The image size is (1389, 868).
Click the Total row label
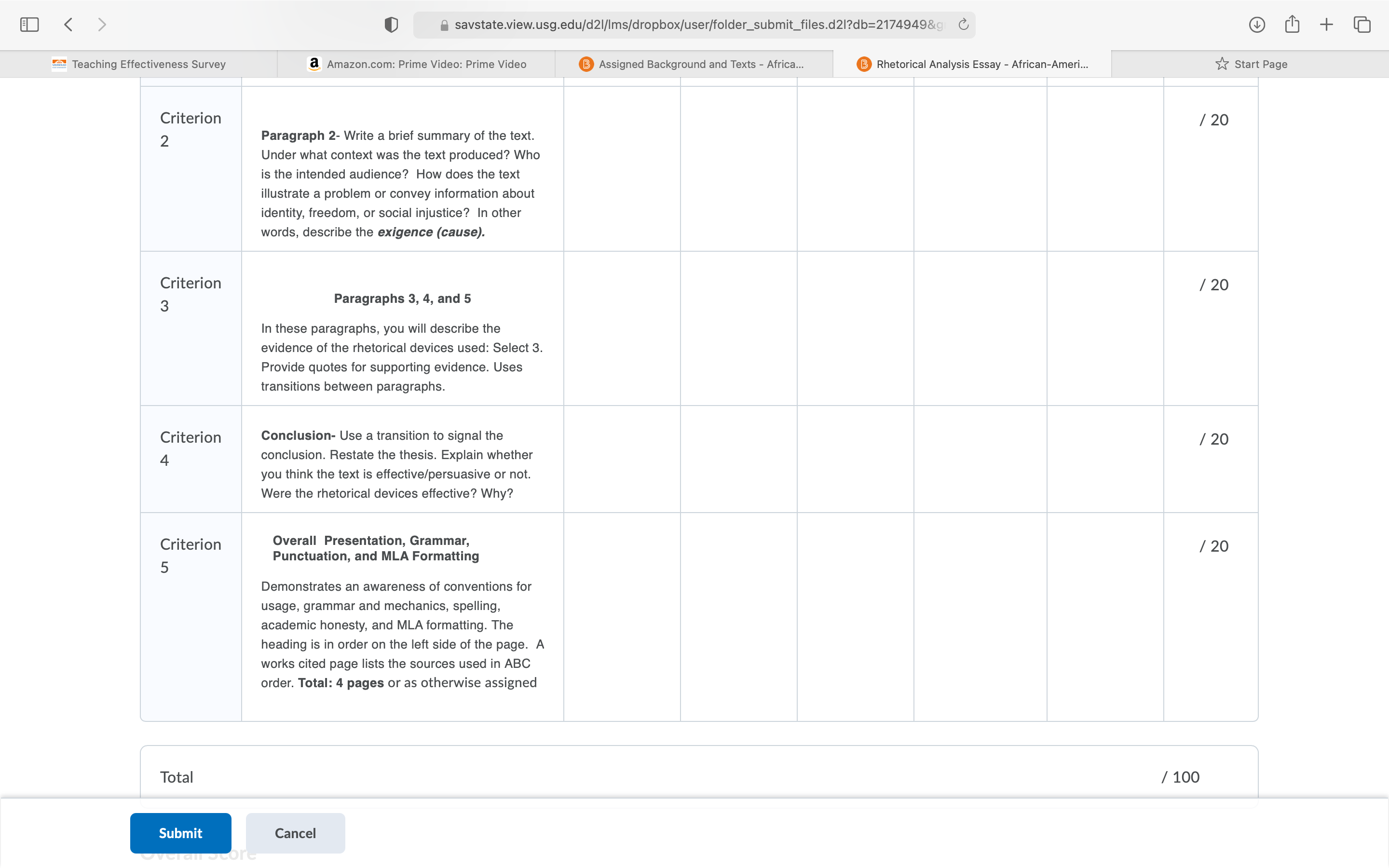[x=177, y=777]
